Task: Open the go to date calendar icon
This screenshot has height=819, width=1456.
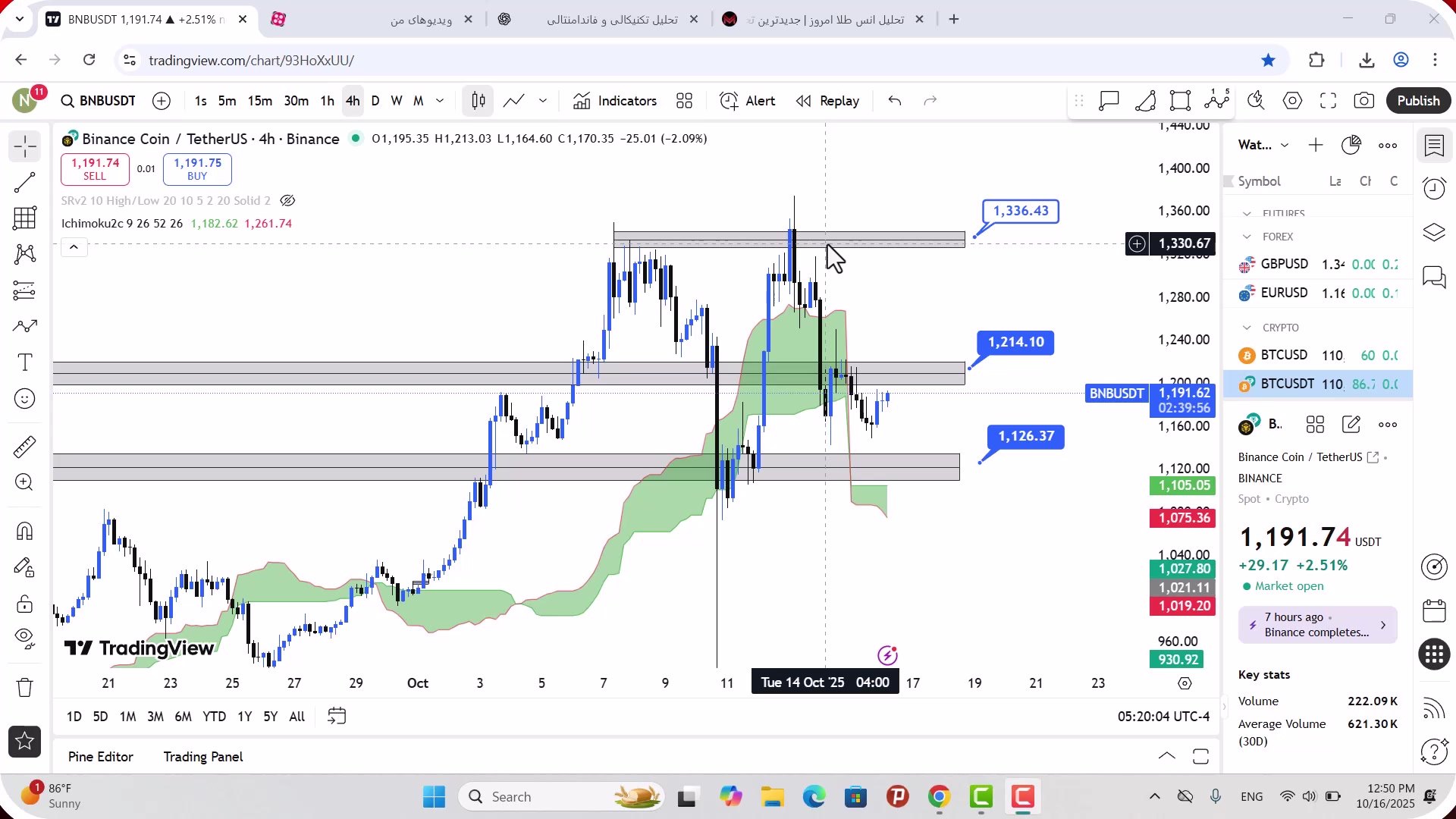Action: click(x=337, y=717)
